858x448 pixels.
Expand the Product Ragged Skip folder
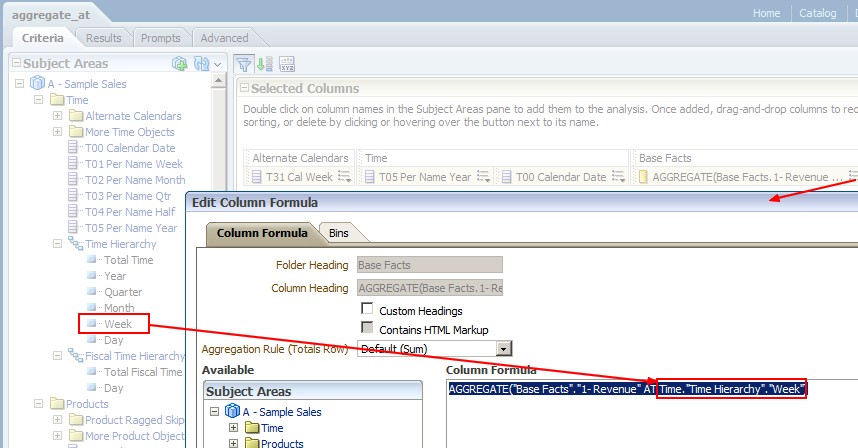[57, 420]
